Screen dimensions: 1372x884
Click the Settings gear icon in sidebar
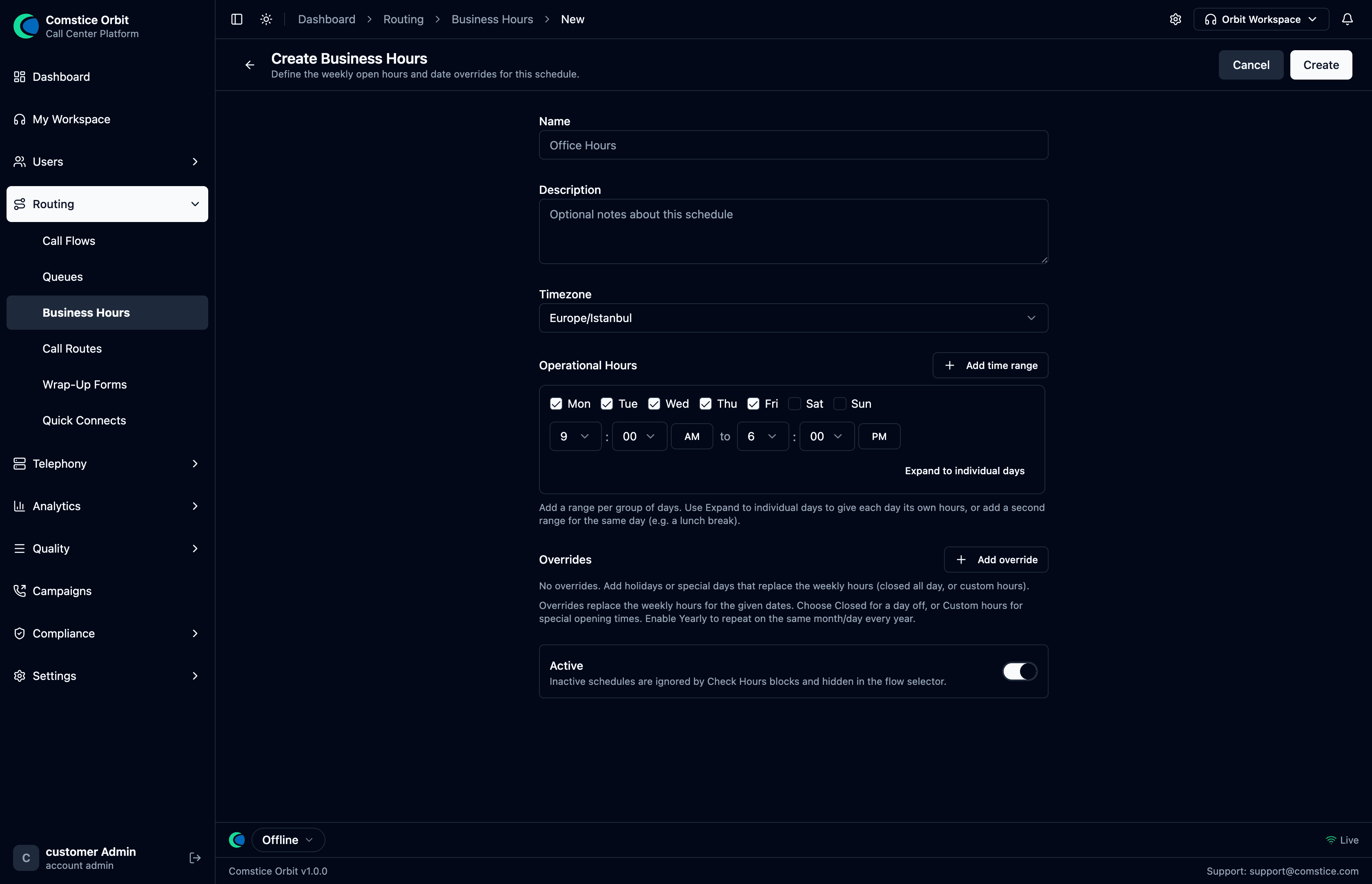click(x=20, y=675)
